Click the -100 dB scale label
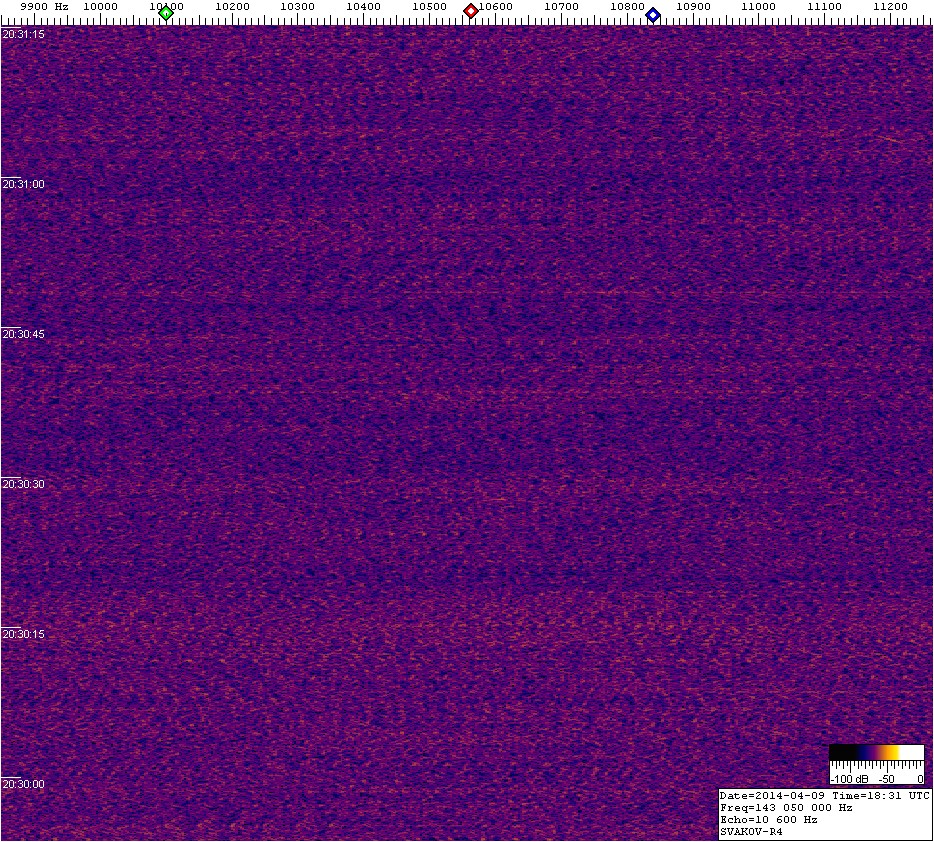The width and height of the screenshot is (934, 842). [x=850, y=778]
